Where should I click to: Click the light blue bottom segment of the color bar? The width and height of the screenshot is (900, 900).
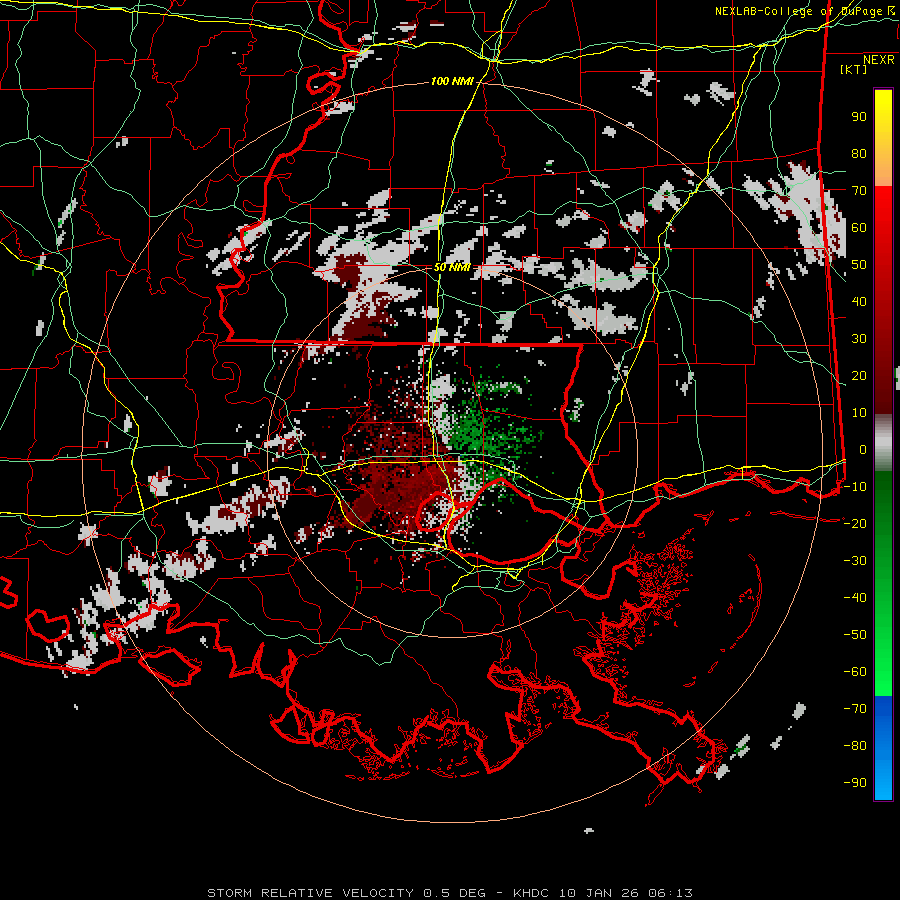pos(883,778)
